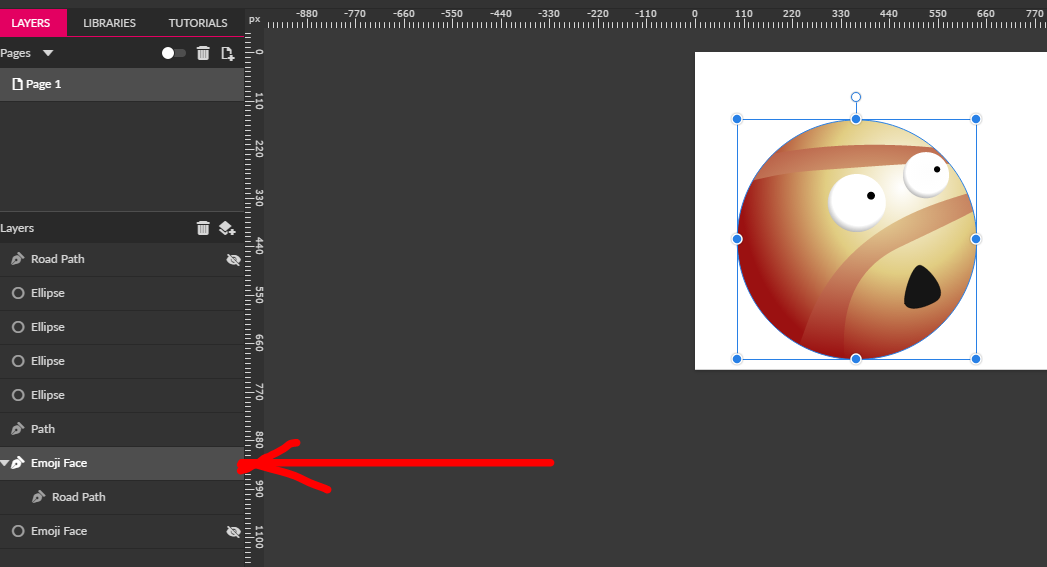The width and height of the screenshot is (1047, 567).
Task: Show the hidden bottom Emoji Face layer
Action: point(233,532)
